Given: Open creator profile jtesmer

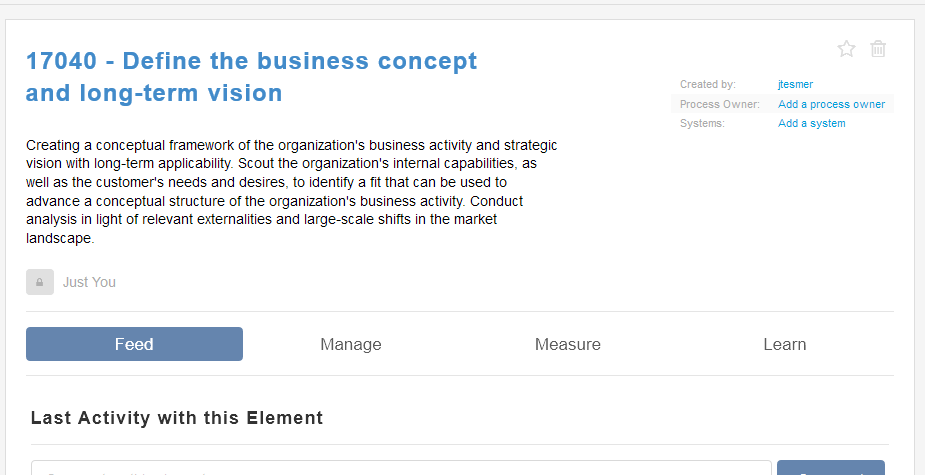Looking at the screenshot, I should (795, 84).
